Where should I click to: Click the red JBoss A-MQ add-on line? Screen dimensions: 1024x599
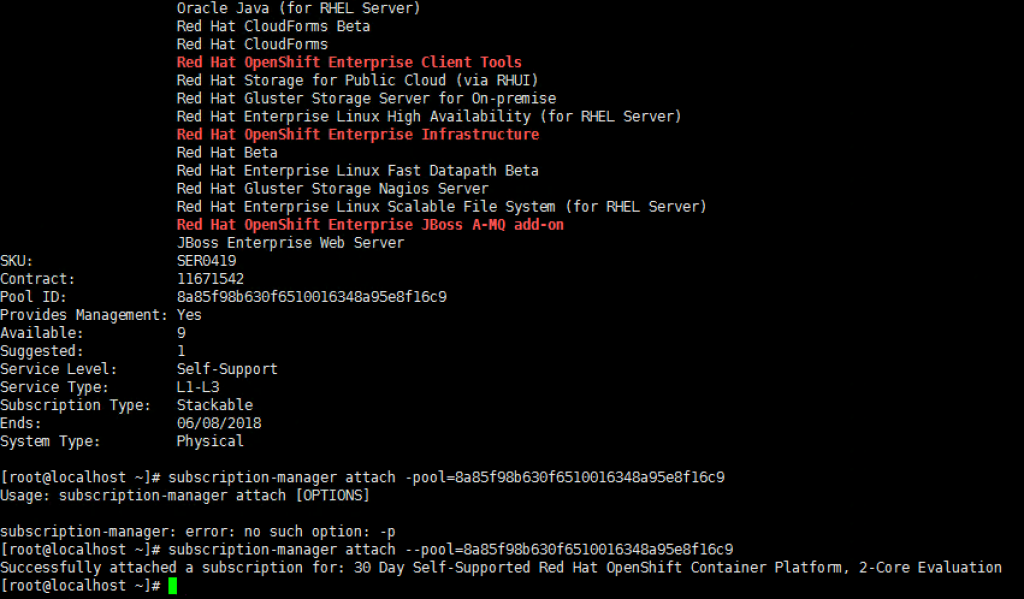(x=370, y=225)
